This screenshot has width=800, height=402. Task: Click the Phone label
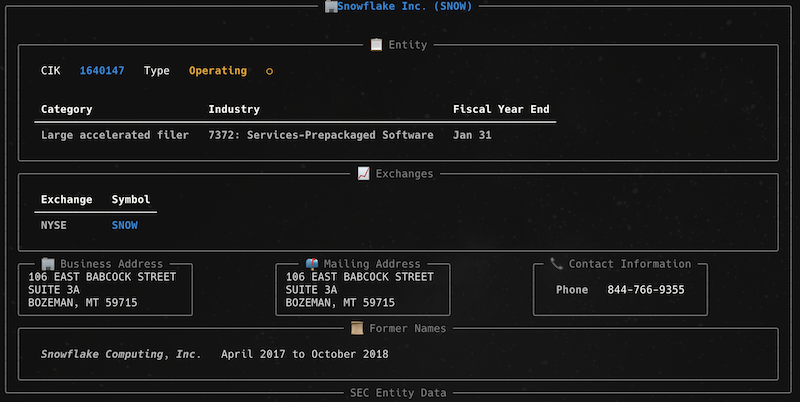(x=572, y=290)
